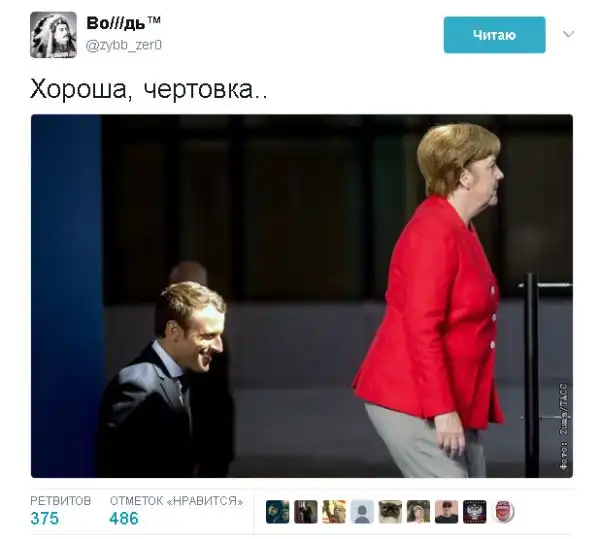This screenshot has width=600, height=539.
Task: Open the РЕТВИТОВ label
Action: 60,501
